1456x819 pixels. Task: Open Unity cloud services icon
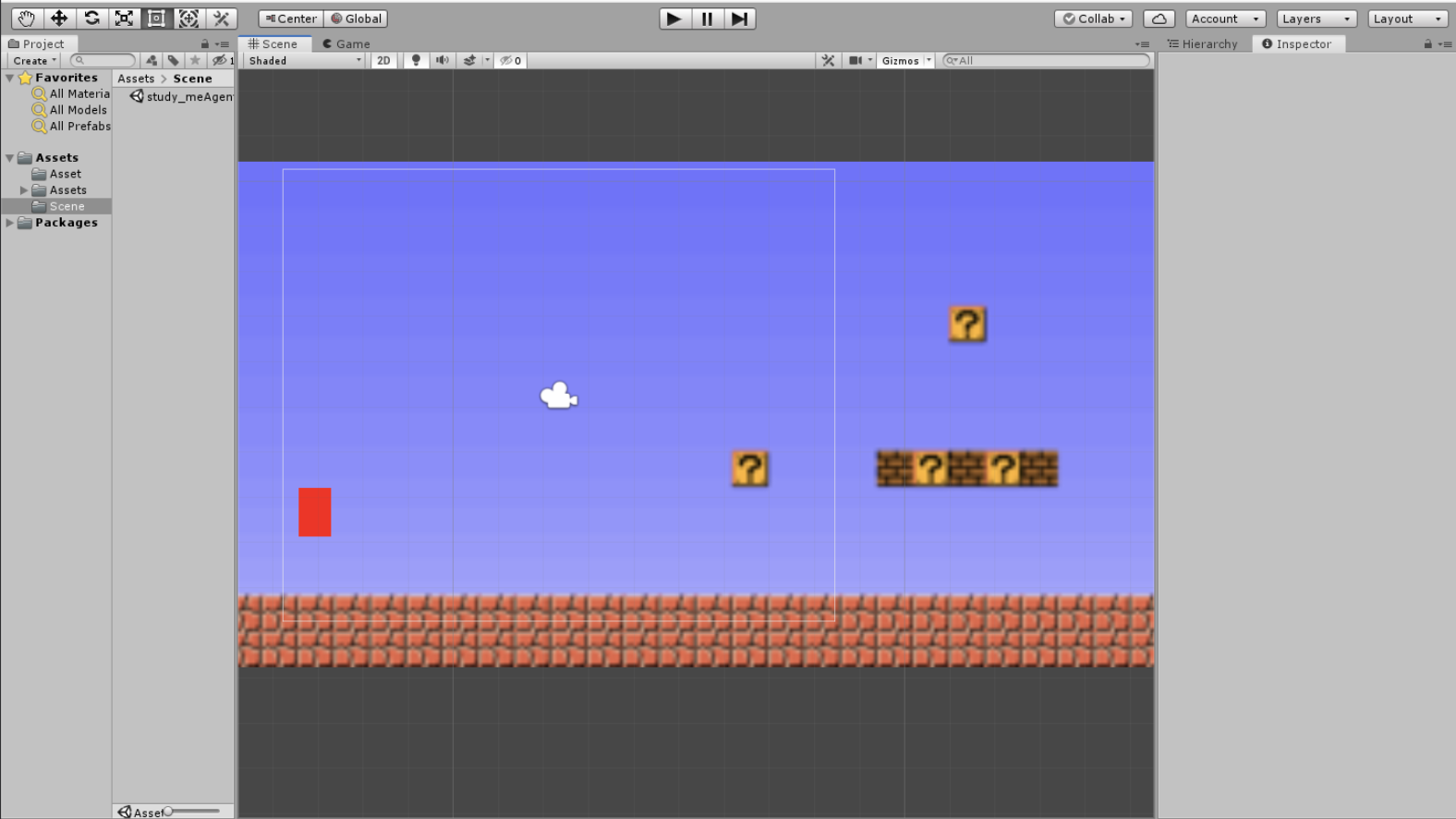point(1159,18)
